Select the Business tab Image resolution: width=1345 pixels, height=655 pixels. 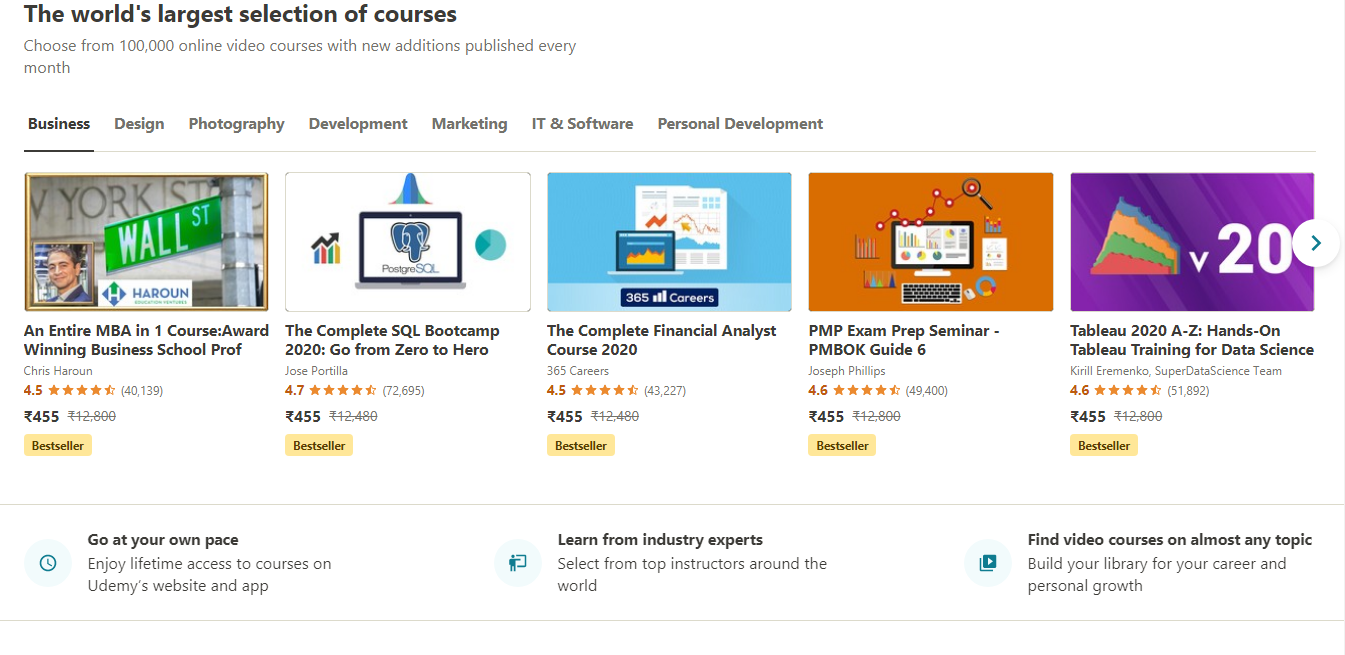pos(59,124)
